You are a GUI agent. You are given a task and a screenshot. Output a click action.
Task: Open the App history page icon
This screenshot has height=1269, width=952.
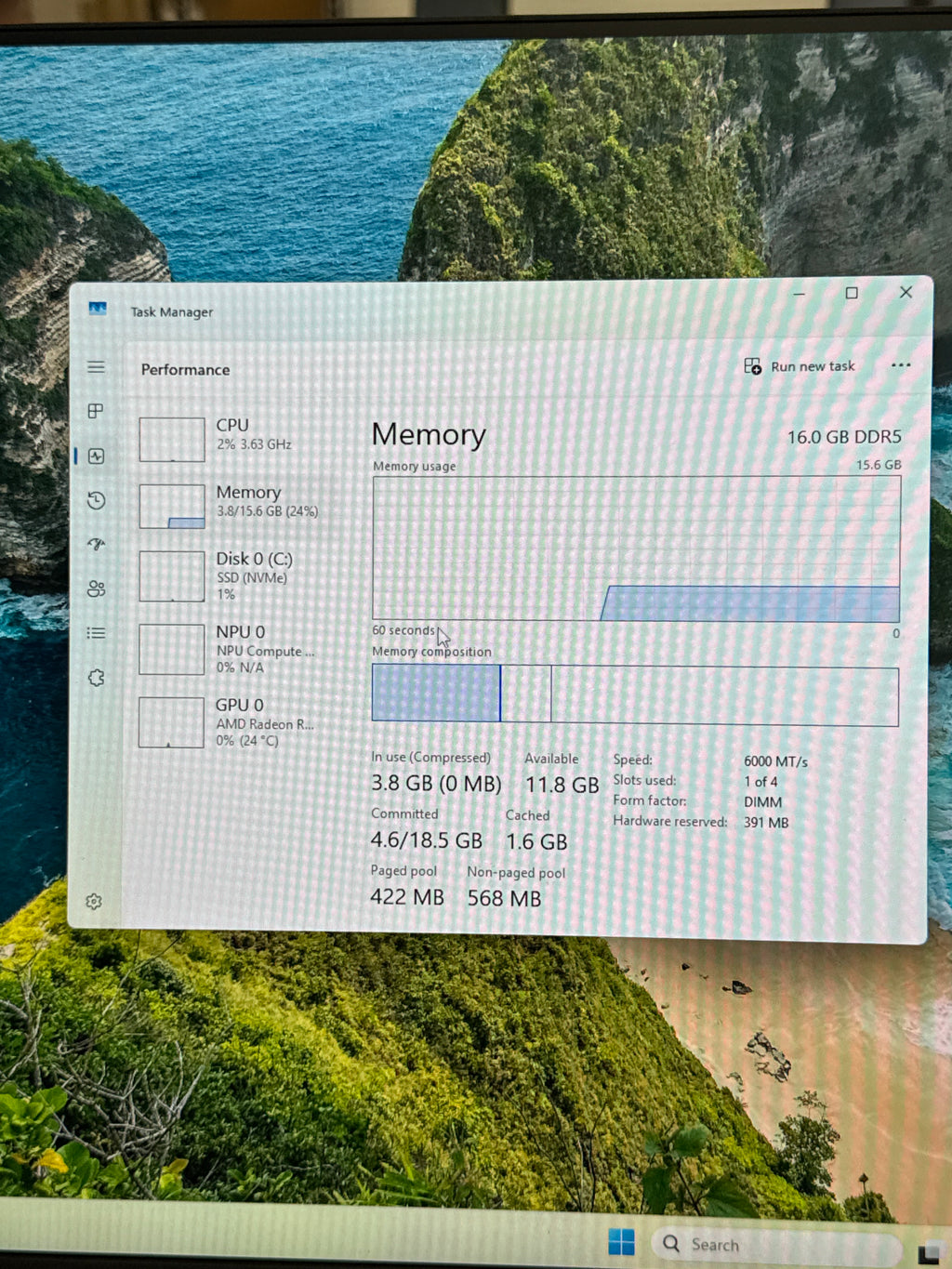[97, 500]
